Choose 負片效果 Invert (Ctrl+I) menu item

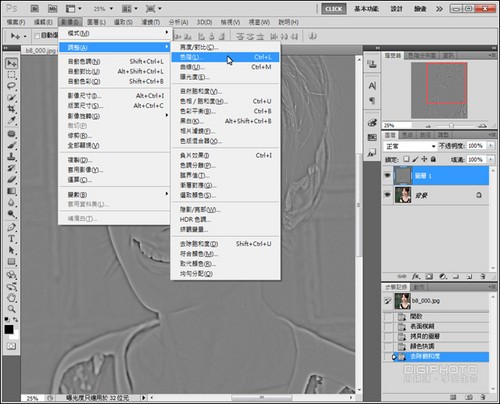tap(225, 155)
